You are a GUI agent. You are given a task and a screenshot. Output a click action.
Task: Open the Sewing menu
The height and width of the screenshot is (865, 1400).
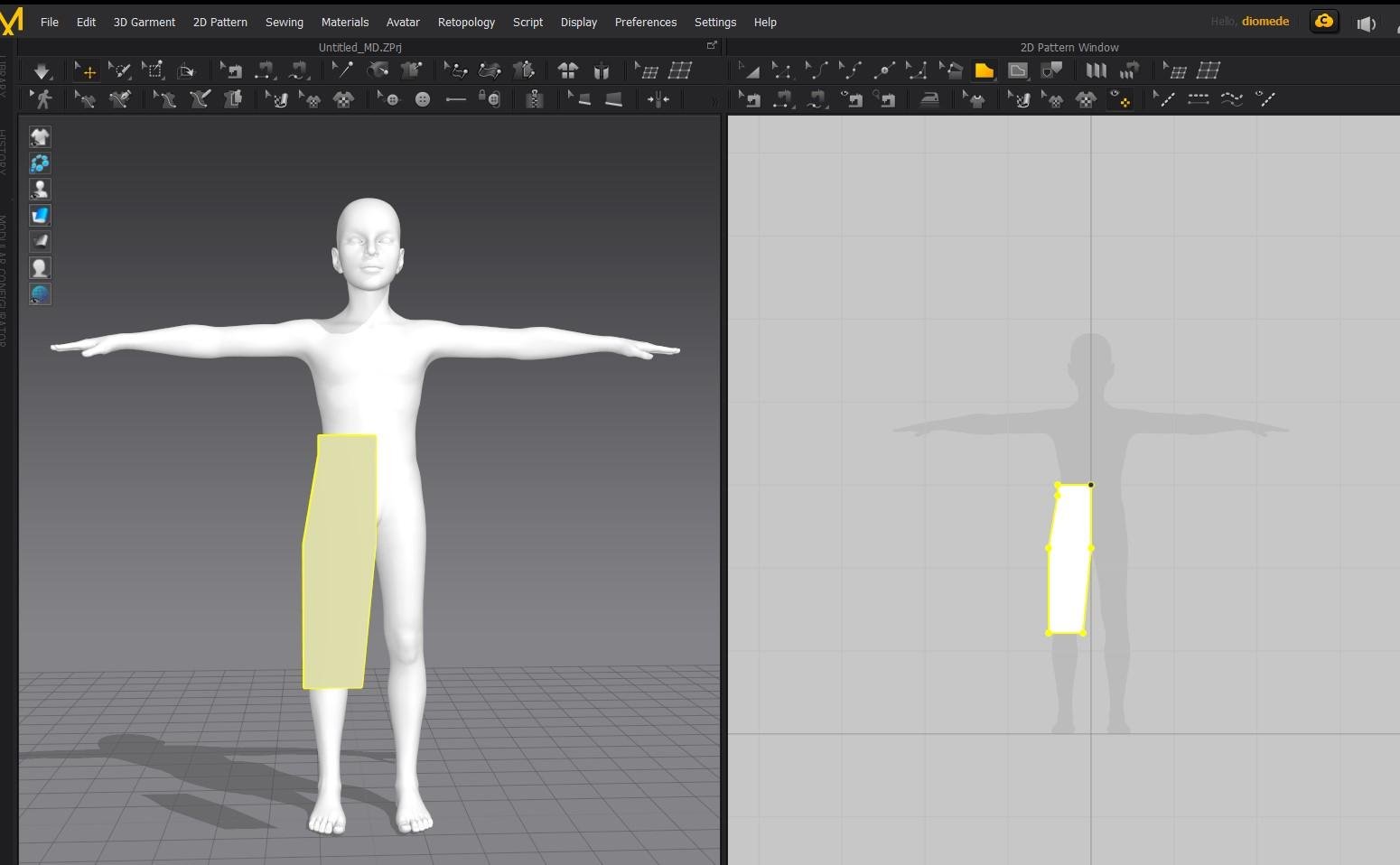[x=284, y=23]
